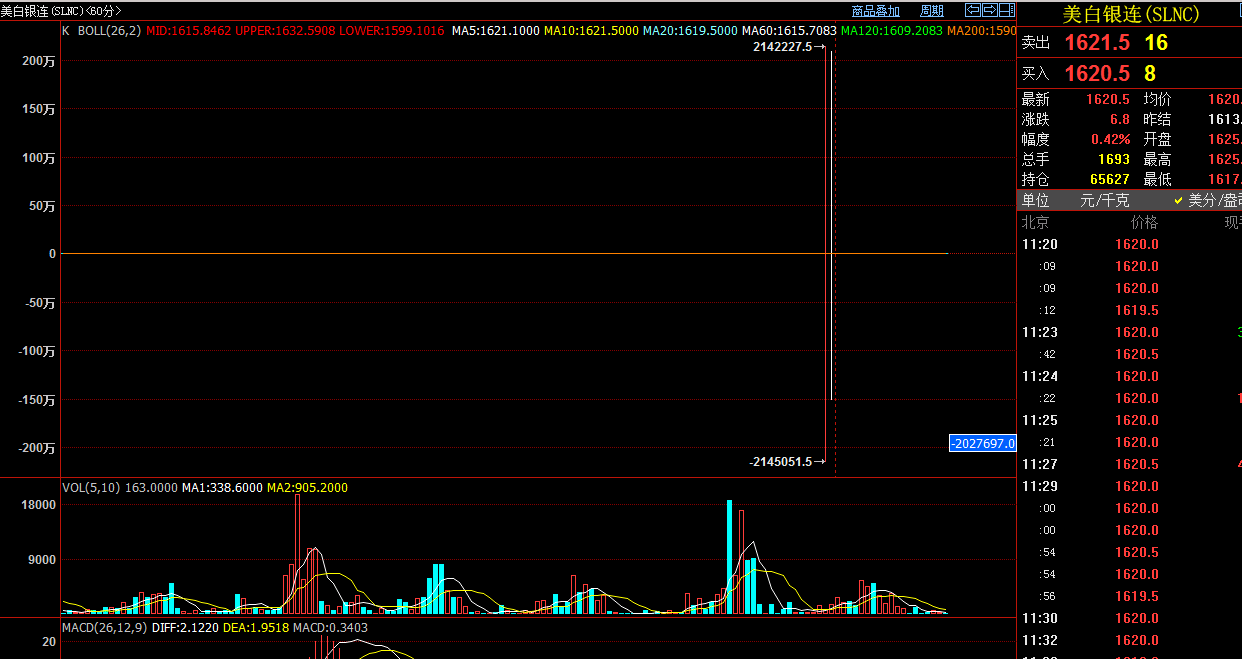The image size is (1242, 659).
Task: Click the 卖出 sell price 1621.5
Action: 1096,43
